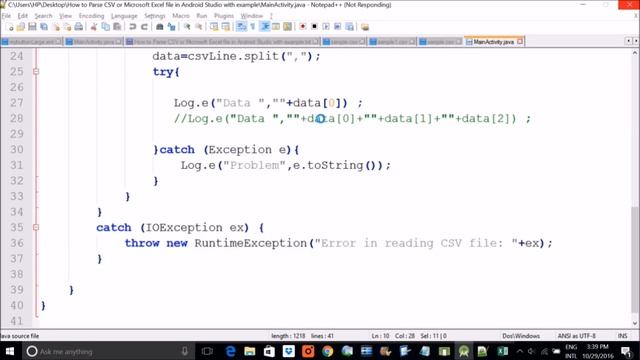Click the tab list right arrow
The height and width of the screenshot is (360, 640).
(636, 41)
